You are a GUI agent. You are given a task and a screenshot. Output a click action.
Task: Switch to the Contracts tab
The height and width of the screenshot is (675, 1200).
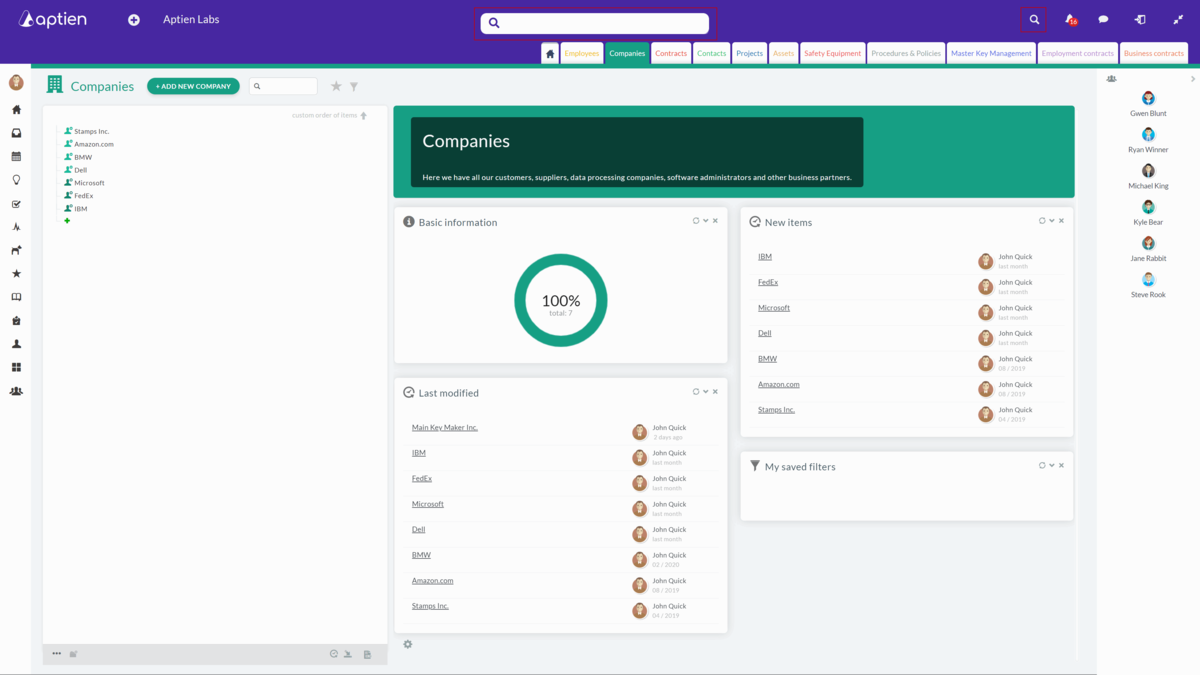coord(671,54)
